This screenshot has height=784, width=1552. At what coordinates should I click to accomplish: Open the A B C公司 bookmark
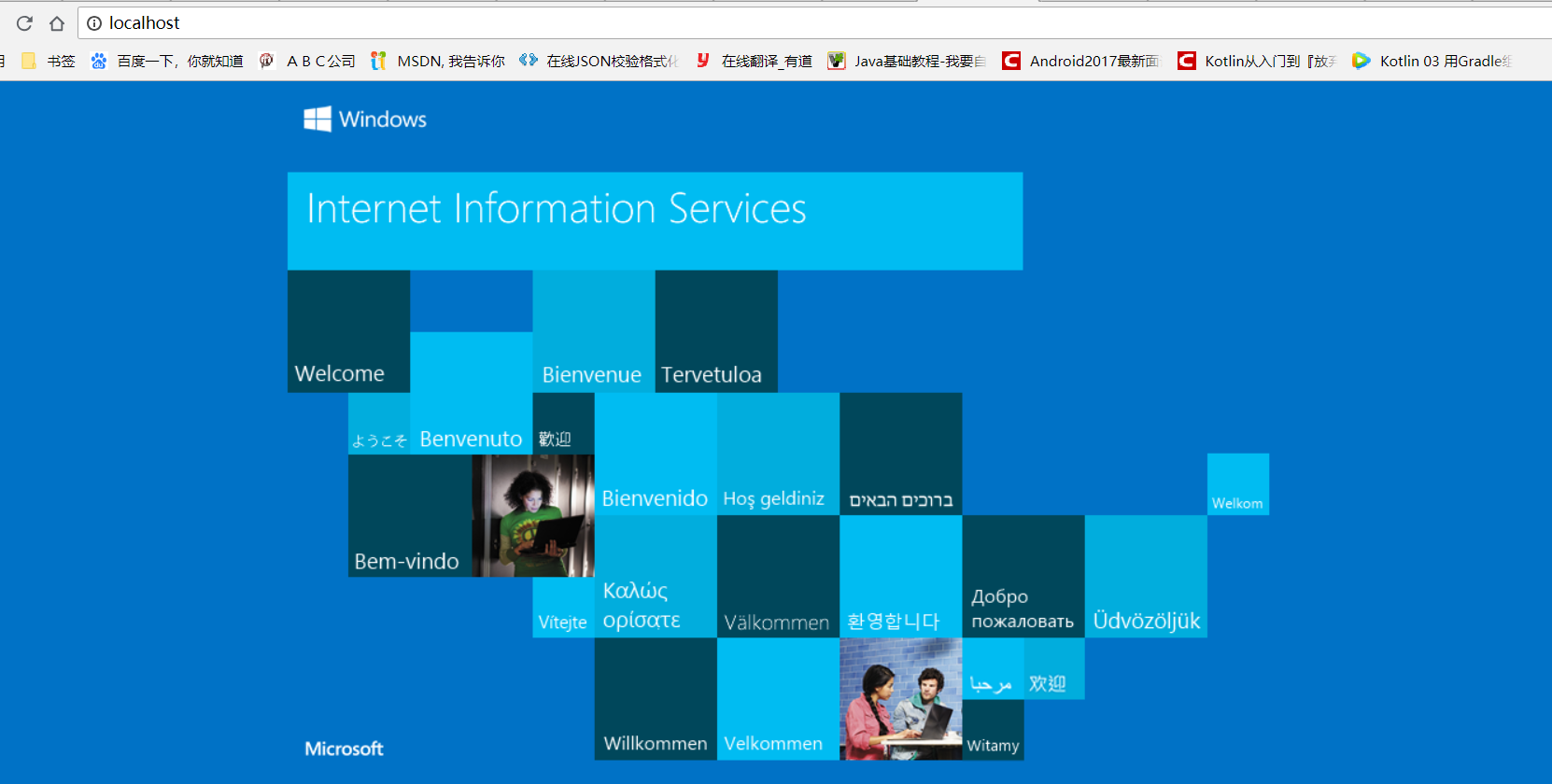point(308,61)
